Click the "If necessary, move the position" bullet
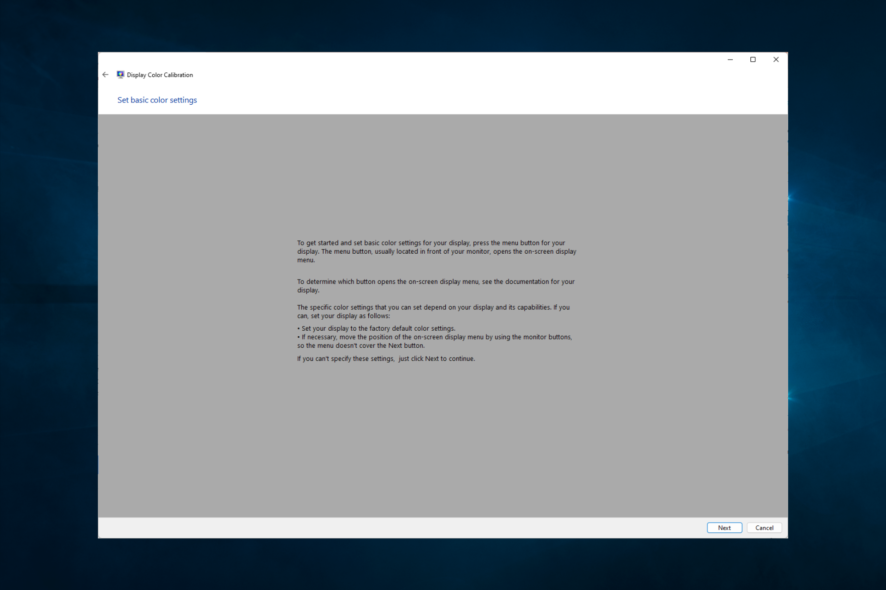 (x=435, y=341)
